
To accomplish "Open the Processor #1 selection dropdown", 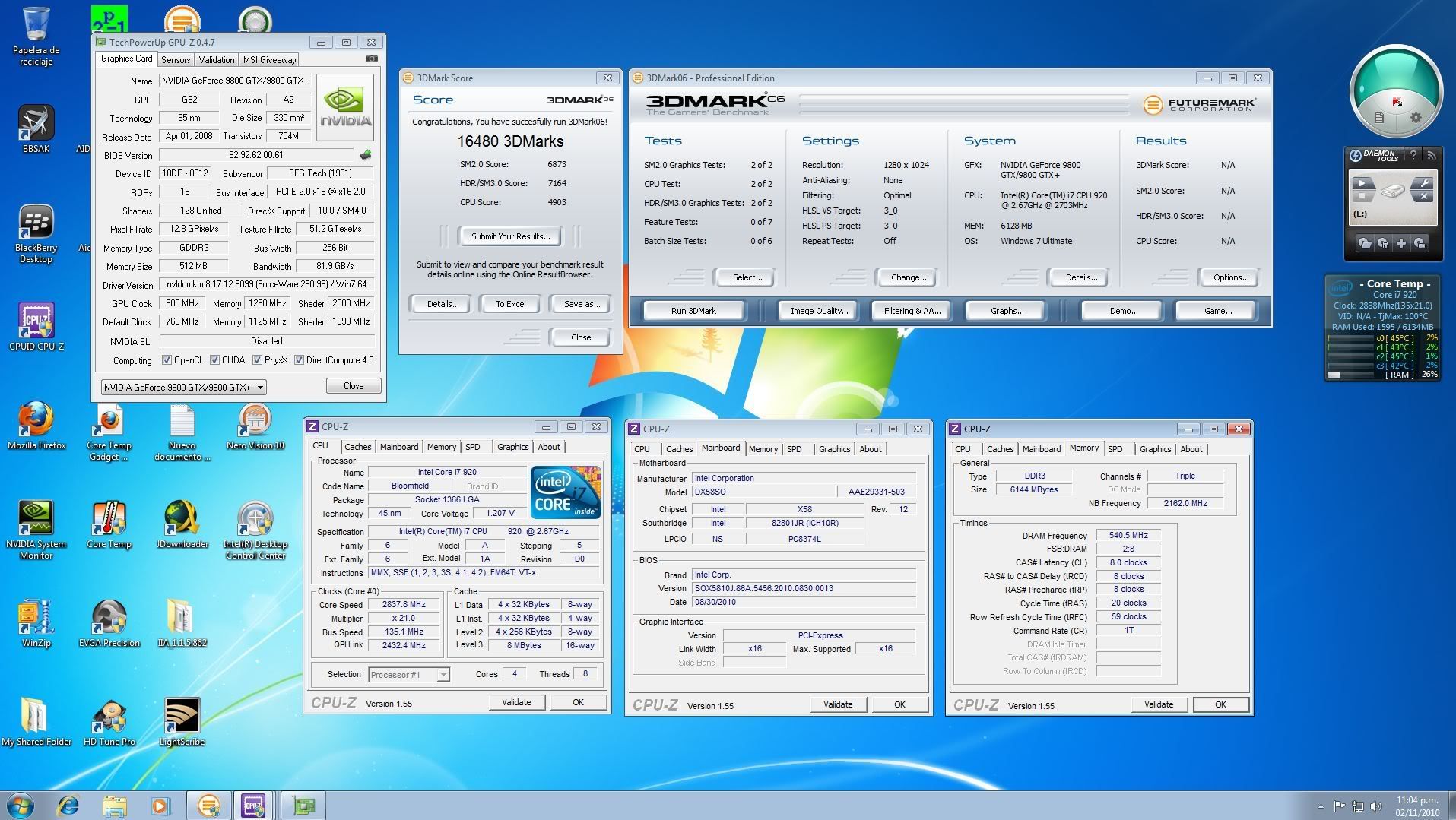I will click(x=409, y=675).
